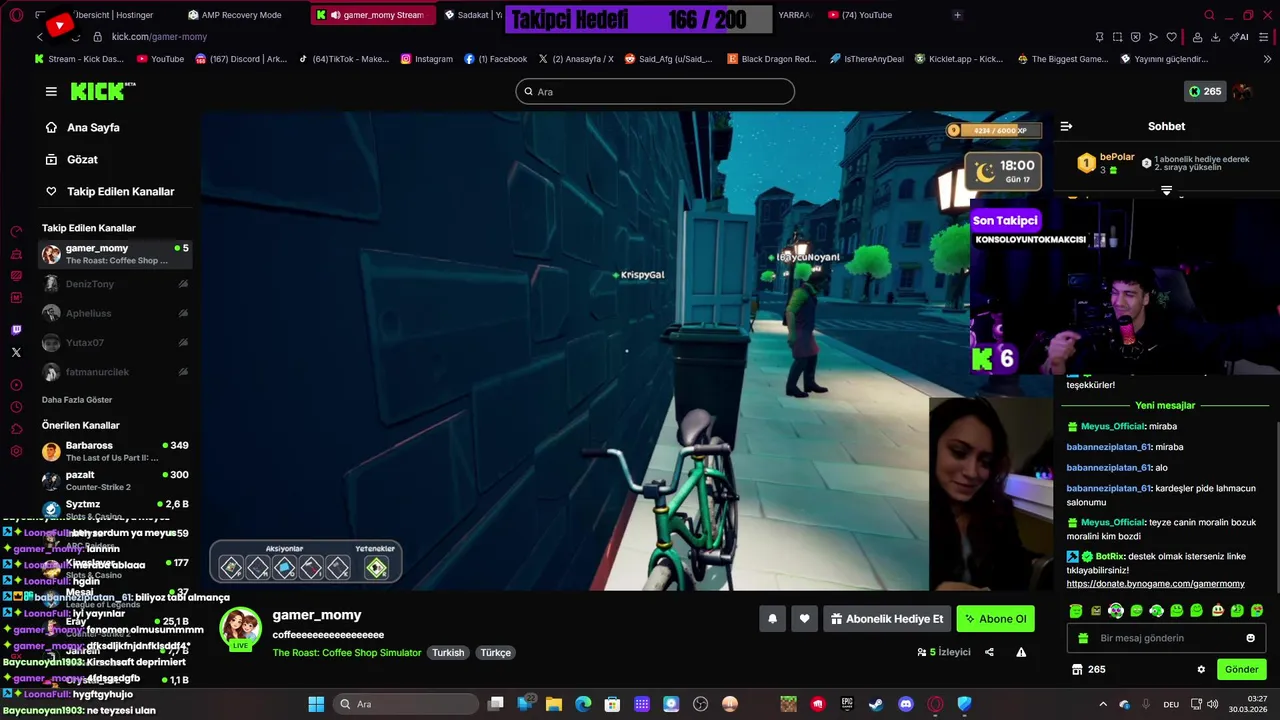Open Takip Edilen Kanallar menu item
Viewport: 1280px width, 720px height.
click(x=110, y=192)
